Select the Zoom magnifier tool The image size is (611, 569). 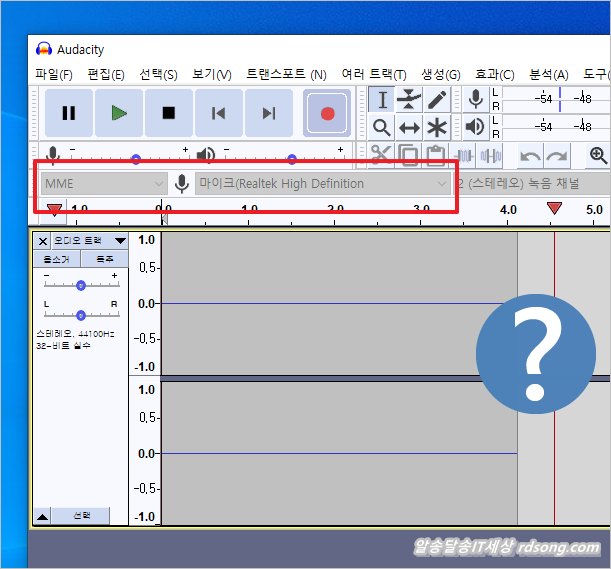tap(381, 127)
